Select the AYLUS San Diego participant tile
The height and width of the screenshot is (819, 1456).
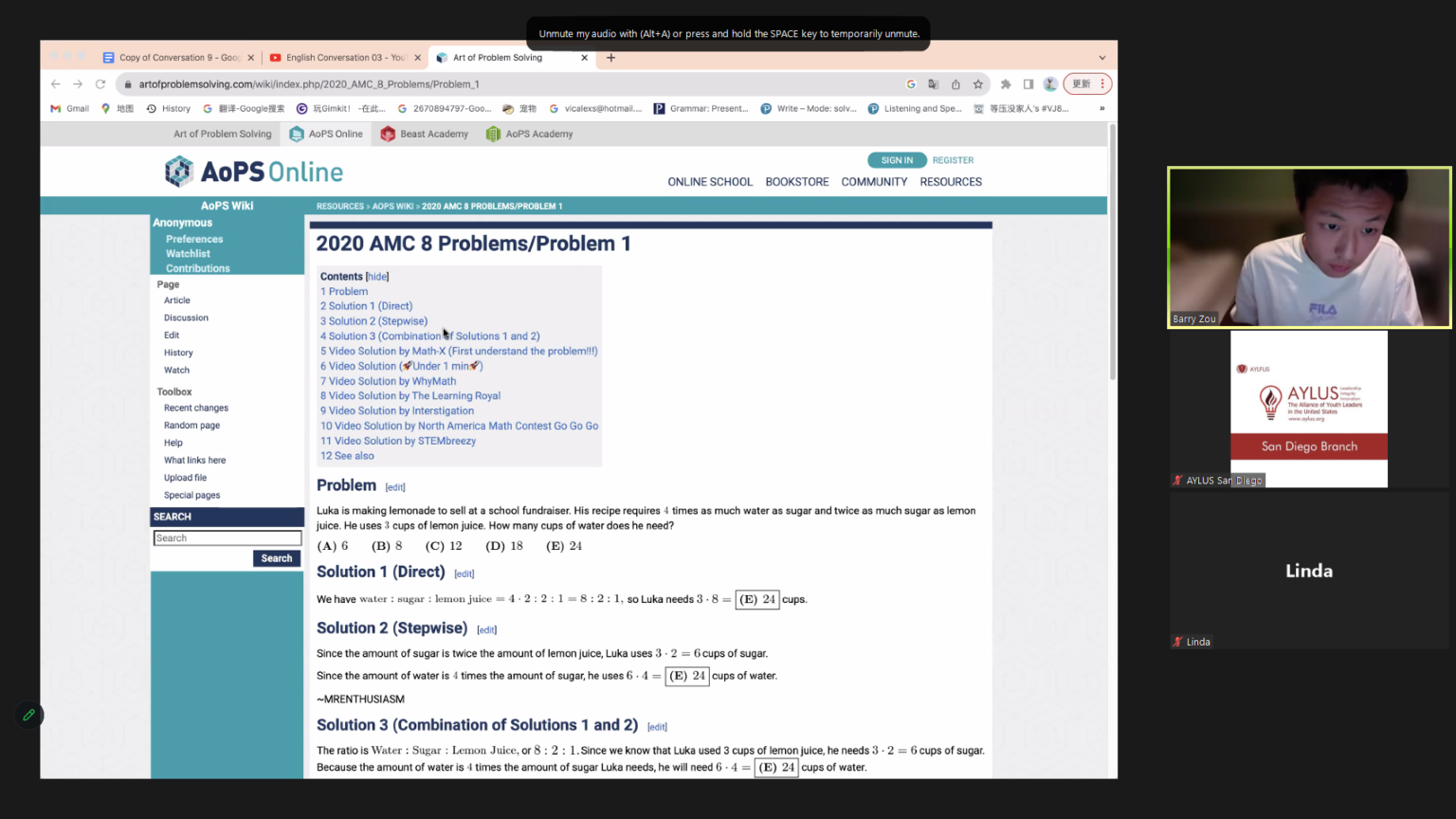(1309, 409)
